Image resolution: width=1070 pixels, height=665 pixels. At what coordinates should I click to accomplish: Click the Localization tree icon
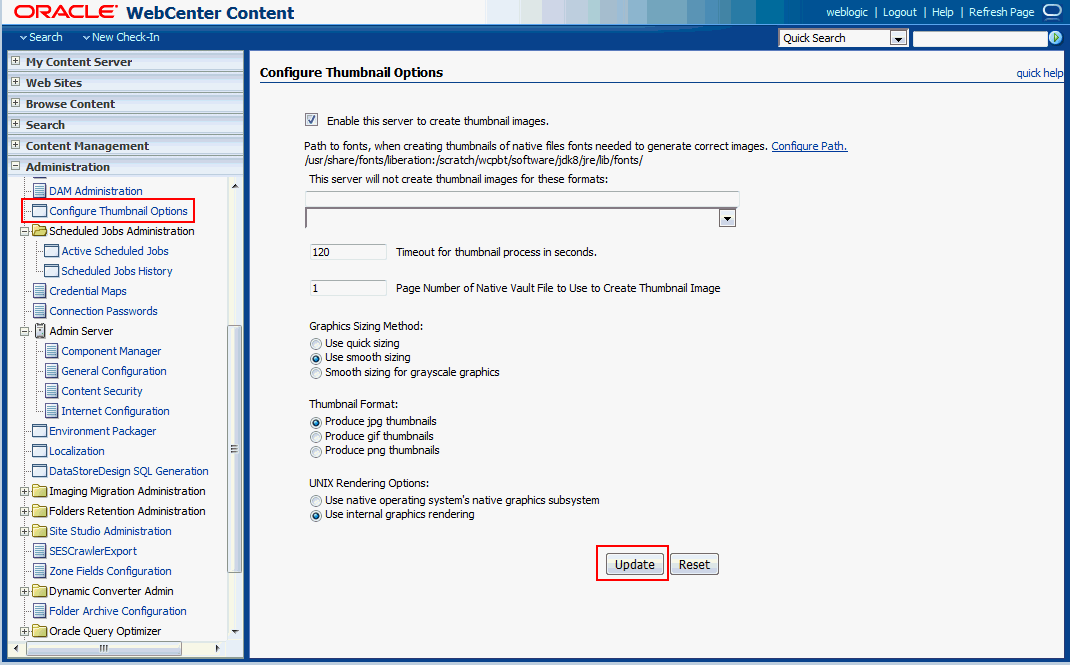point(40,451)
